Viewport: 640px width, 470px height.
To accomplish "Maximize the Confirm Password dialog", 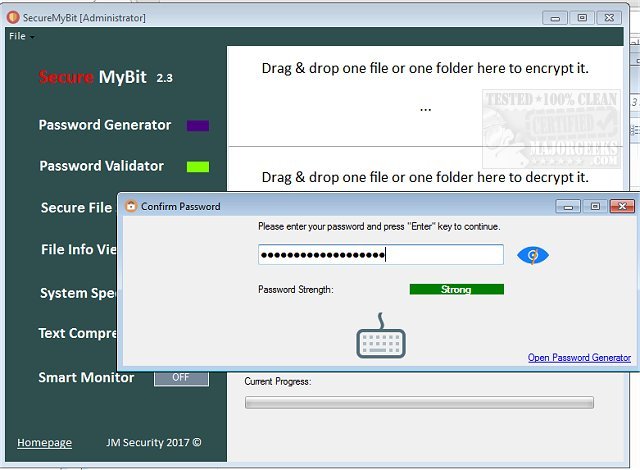I will click(595, 206).
